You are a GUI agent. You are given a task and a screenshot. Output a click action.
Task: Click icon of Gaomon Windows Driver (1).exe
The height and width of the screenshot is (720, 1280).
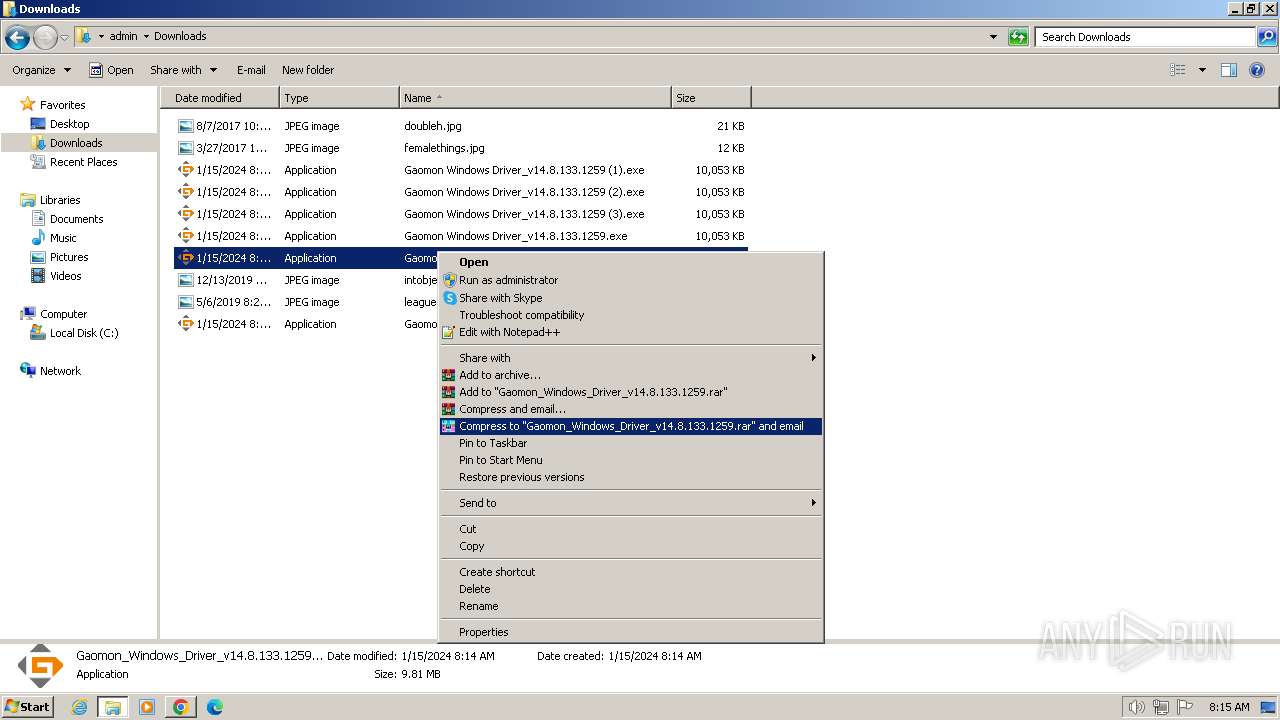[x=185, y=170]
